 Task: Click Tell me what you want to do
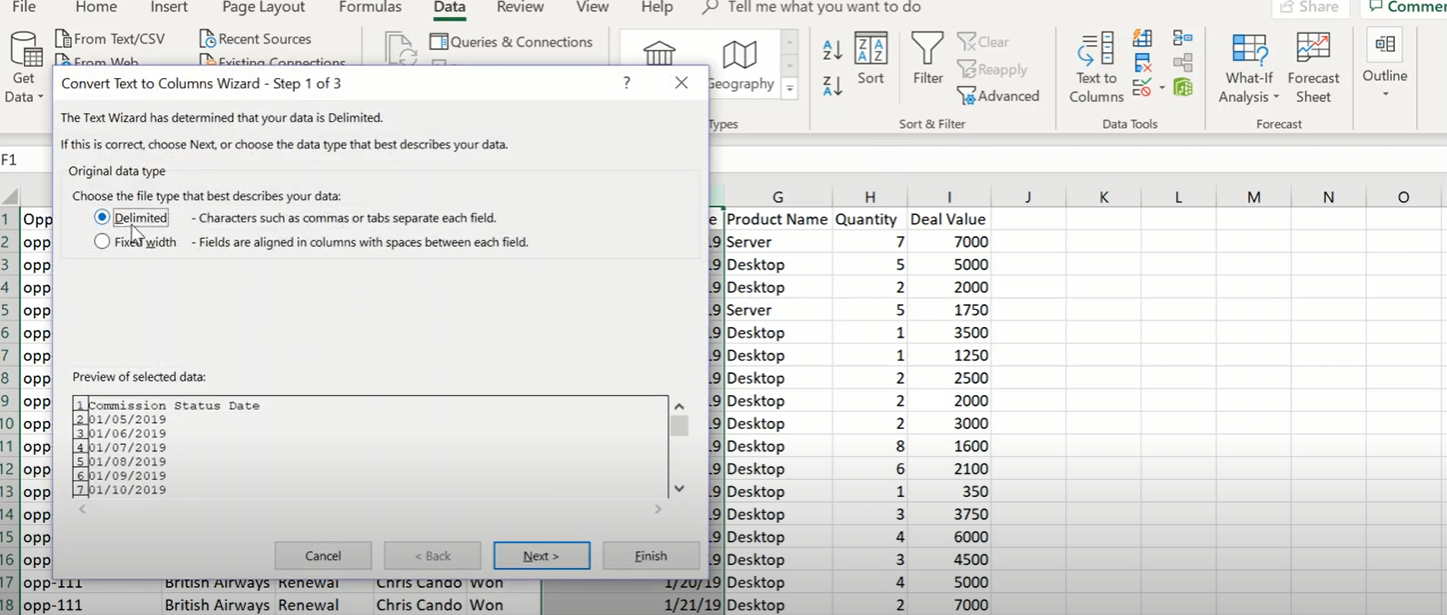(x=811, y=7)
